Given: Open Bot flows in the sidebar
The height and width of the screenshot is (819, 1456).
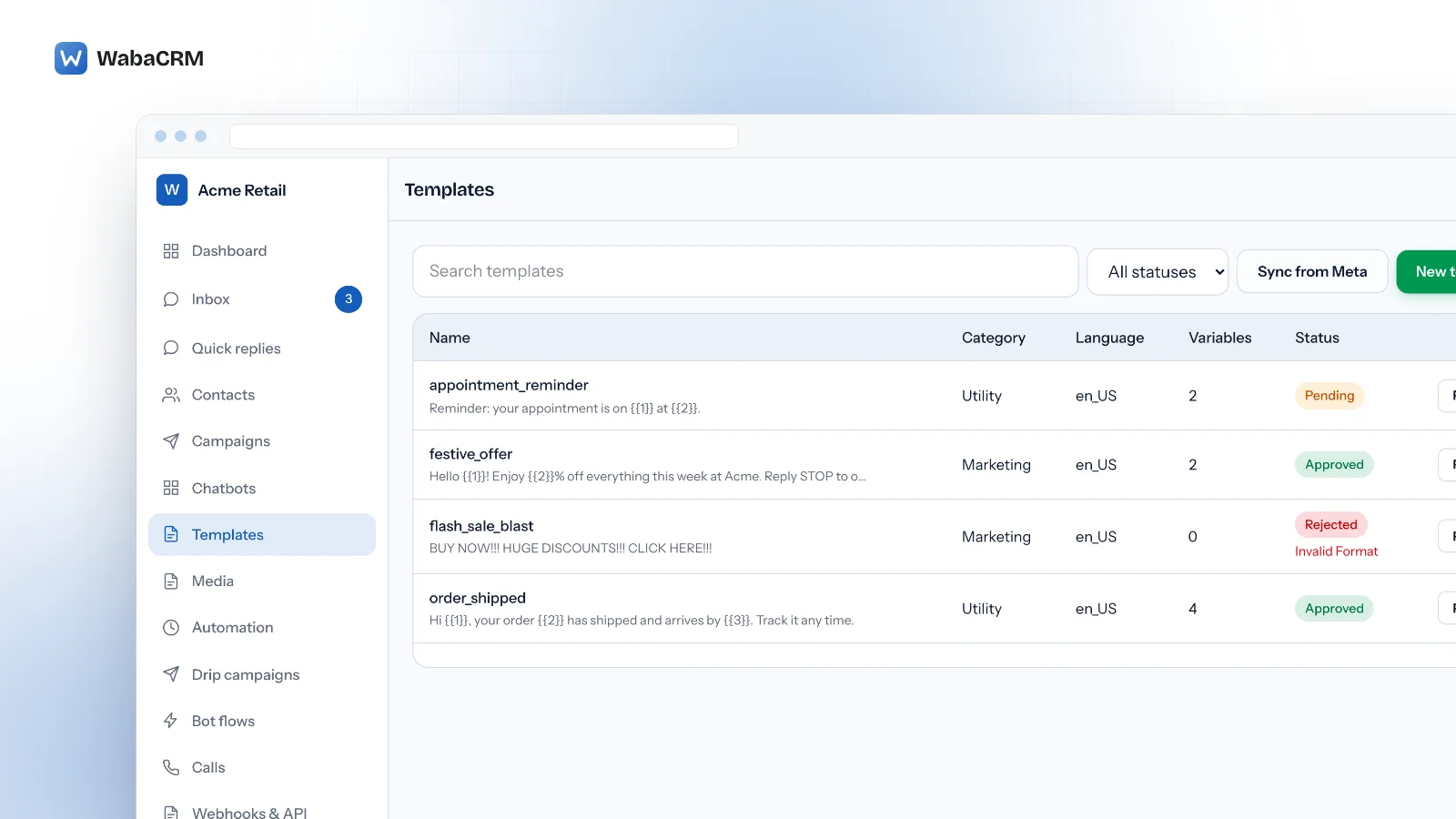Looking at the screenshot, I should point(262,721).
